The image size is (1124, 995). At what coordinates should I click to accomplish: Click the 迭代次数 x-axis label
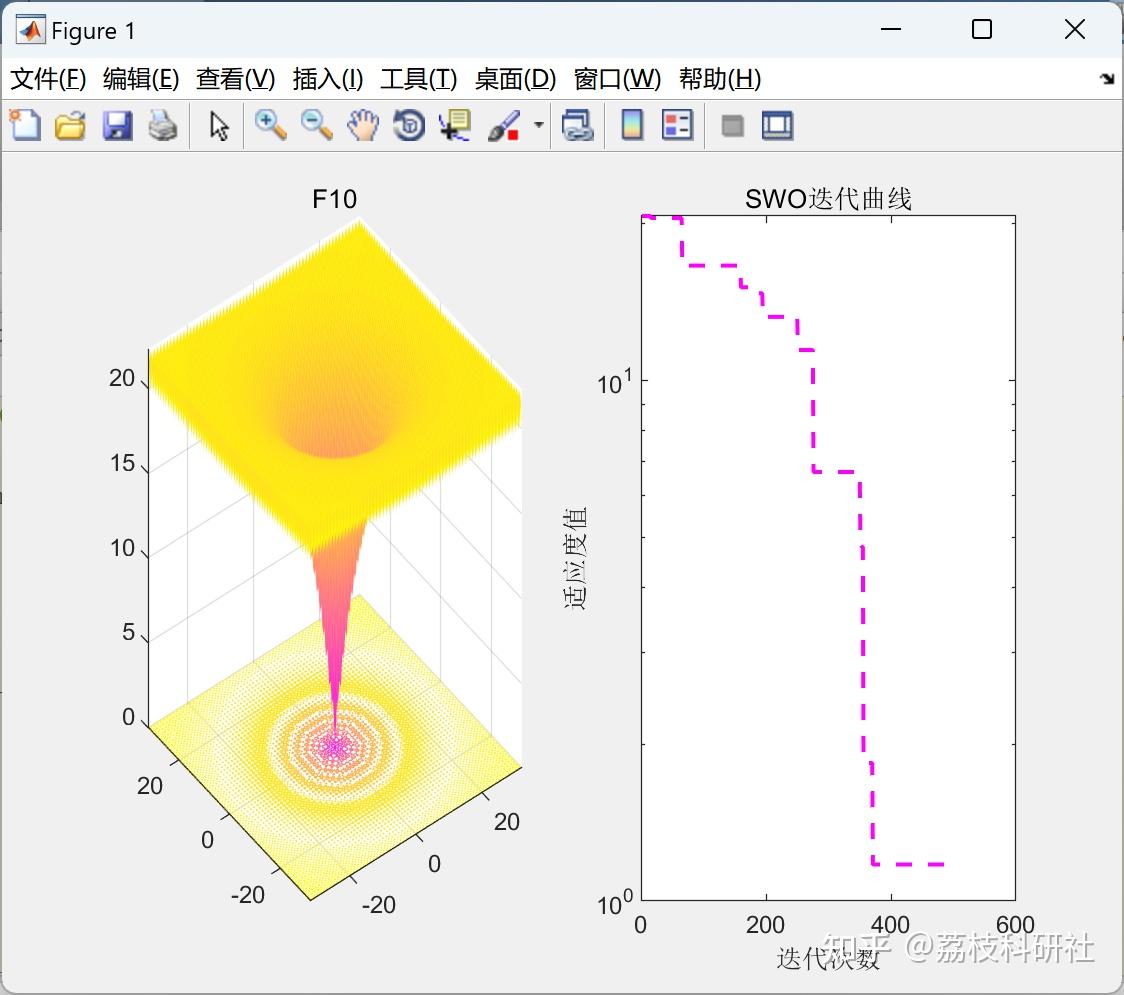pos(828,958)
